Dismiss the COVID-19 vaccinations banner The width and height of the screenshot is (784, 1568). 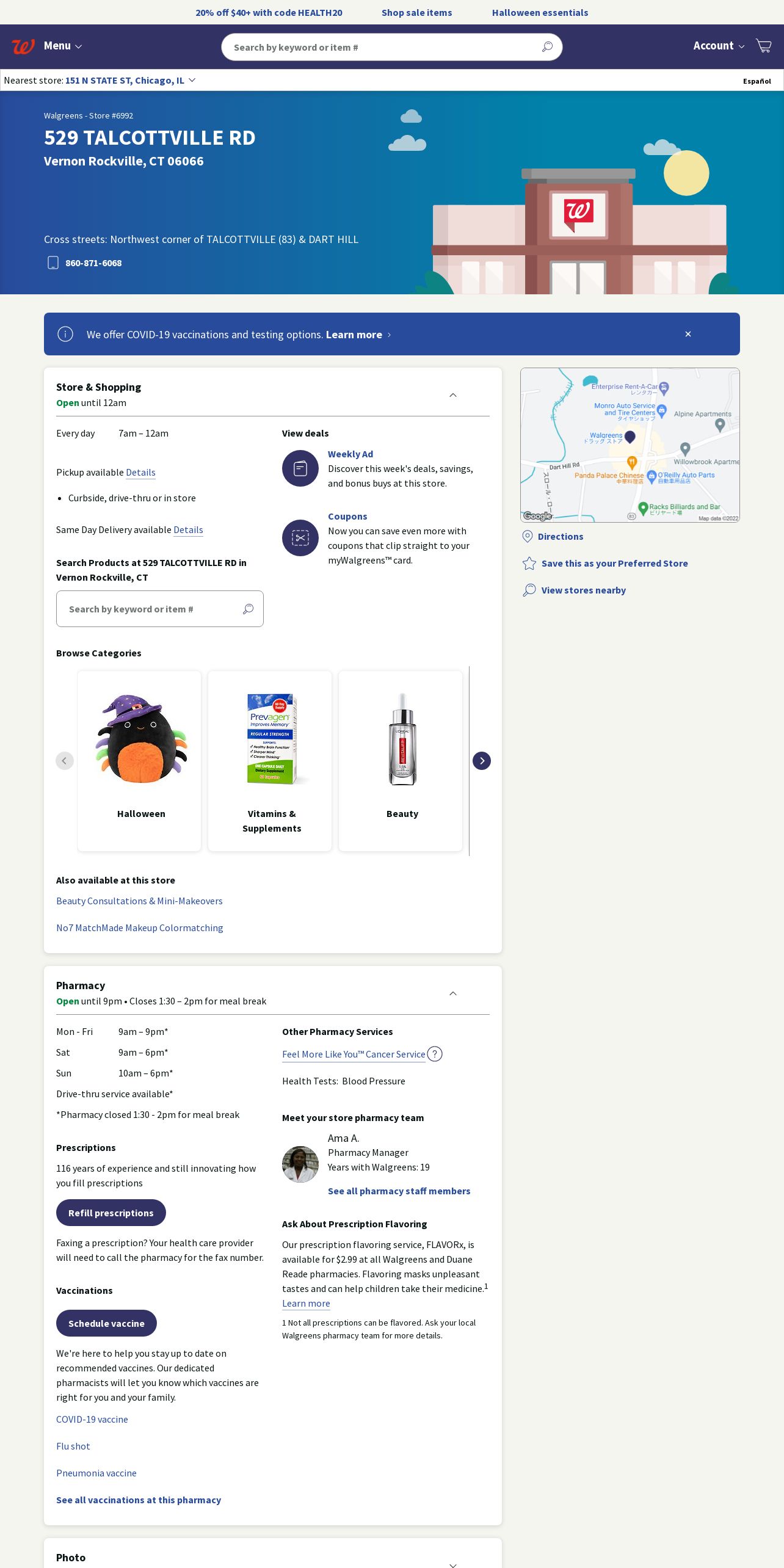click(x=688, y=334)
